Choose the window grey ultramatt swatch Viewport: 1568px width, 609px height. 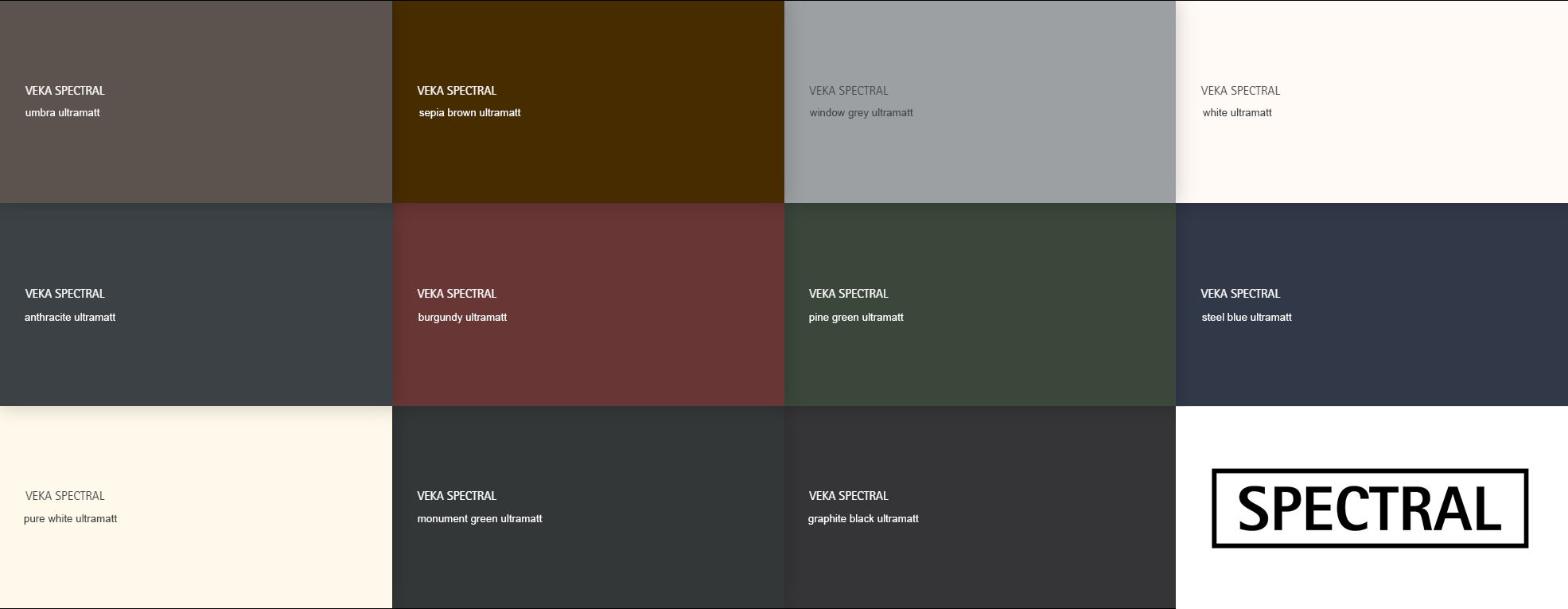click(x=980, y=102)
